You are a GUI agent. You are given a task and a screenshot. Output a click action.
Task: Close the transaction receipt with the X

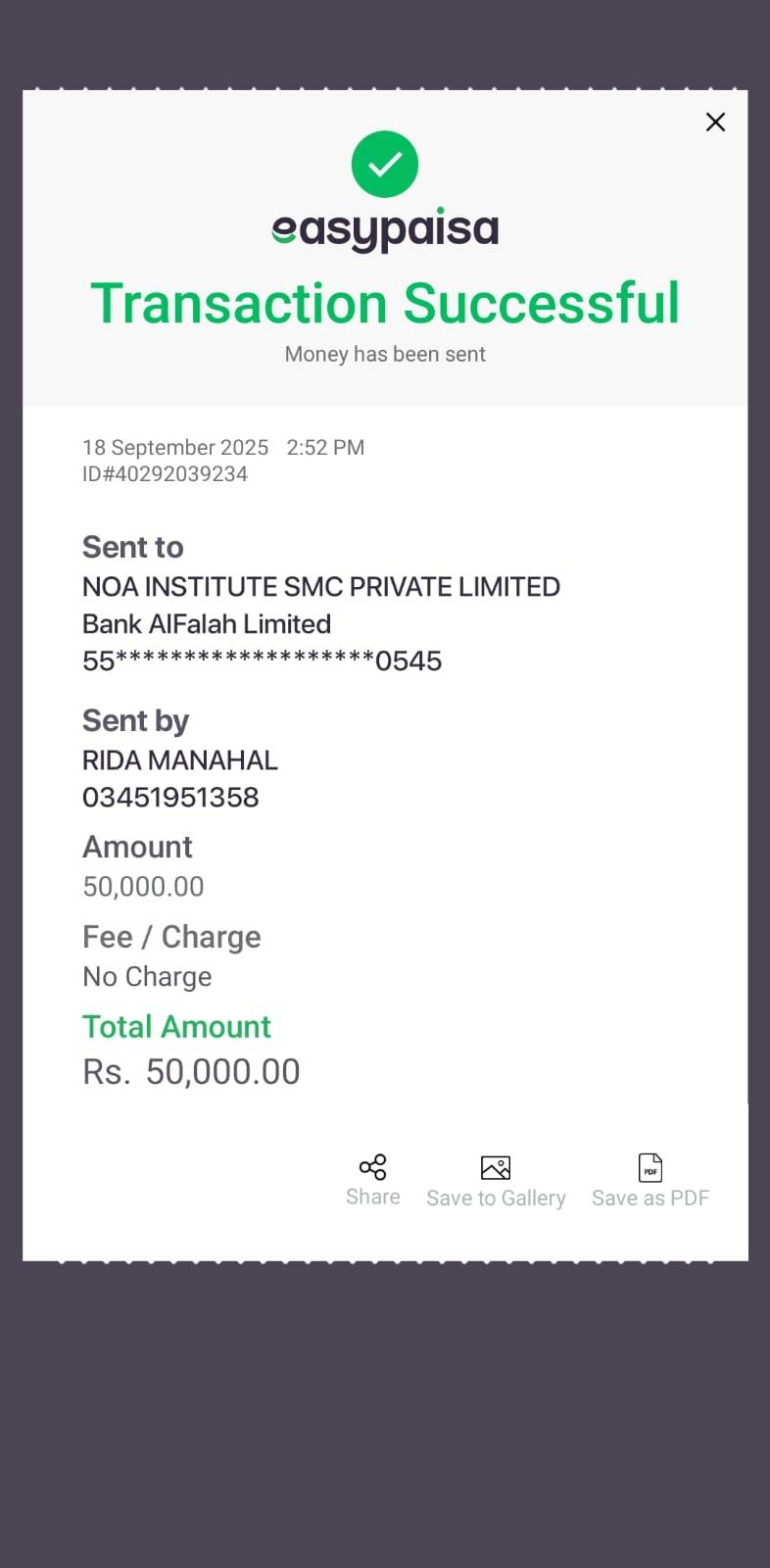[715, 122]
